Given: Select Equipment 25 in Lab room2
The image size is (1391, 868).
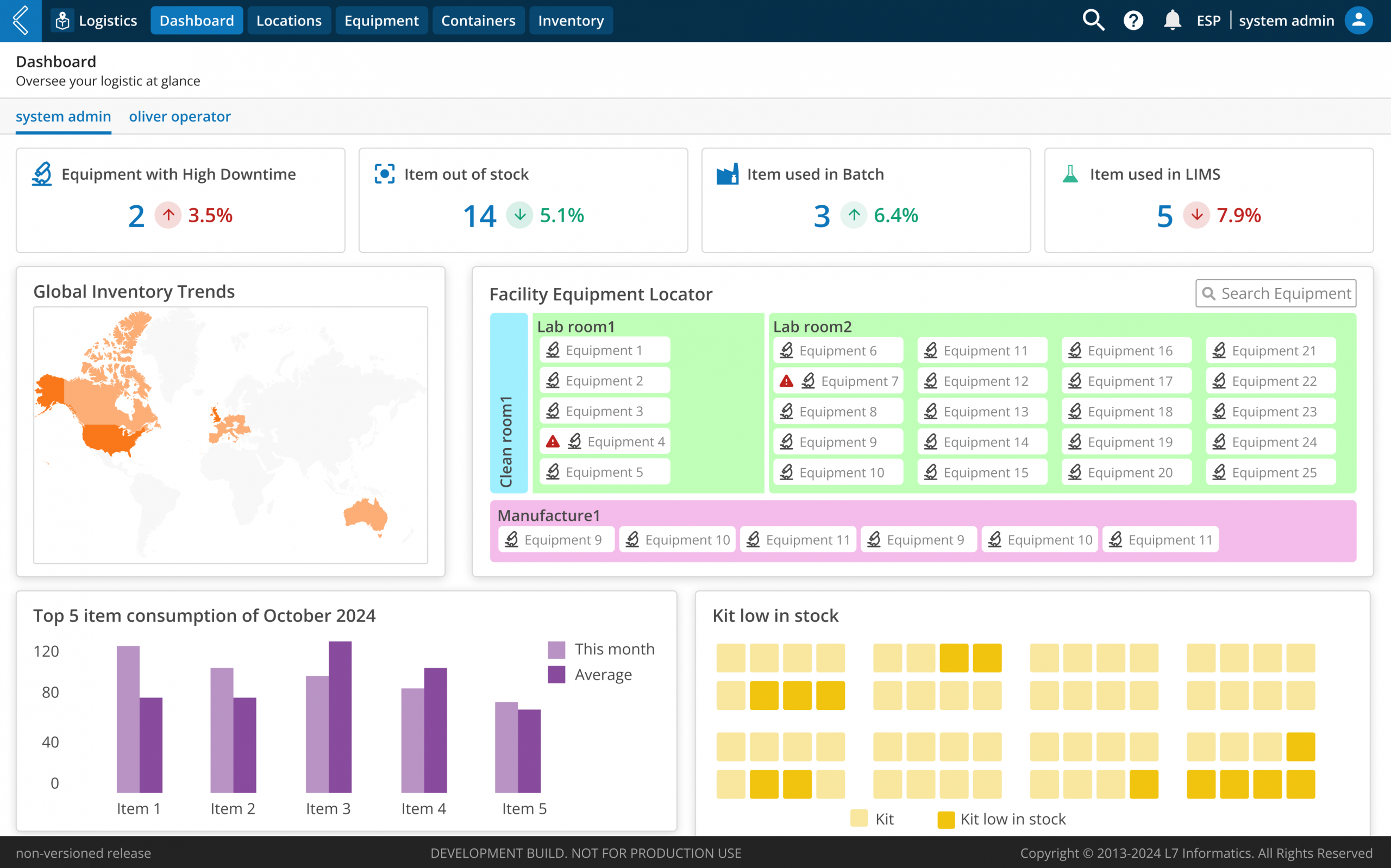Looking at the screenshot, I should (x=1270, y=473).
